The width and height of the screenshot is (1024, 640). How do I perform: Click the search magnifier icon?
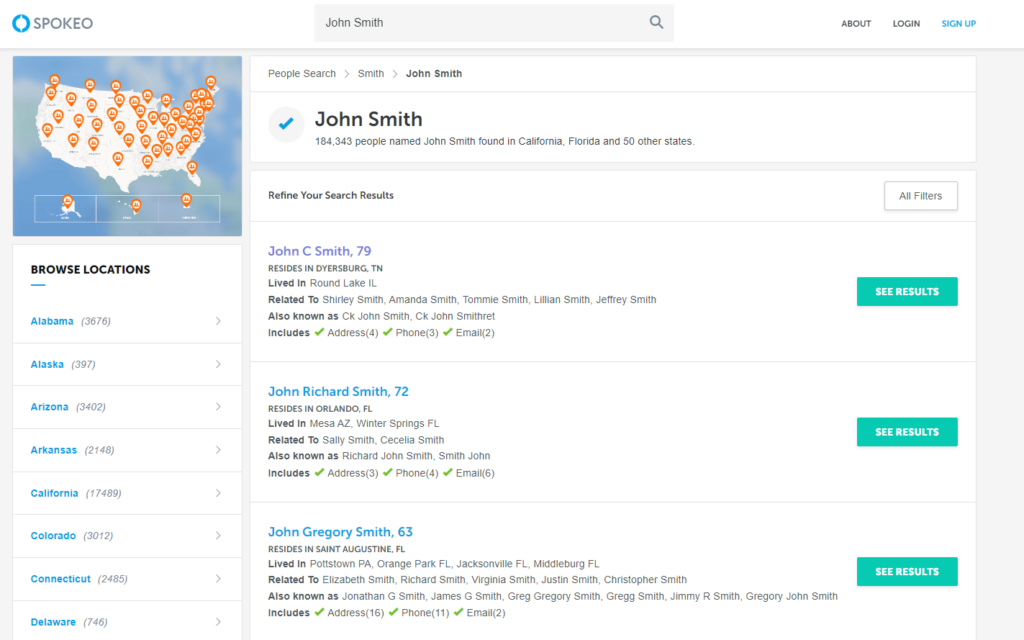[656, 22]
